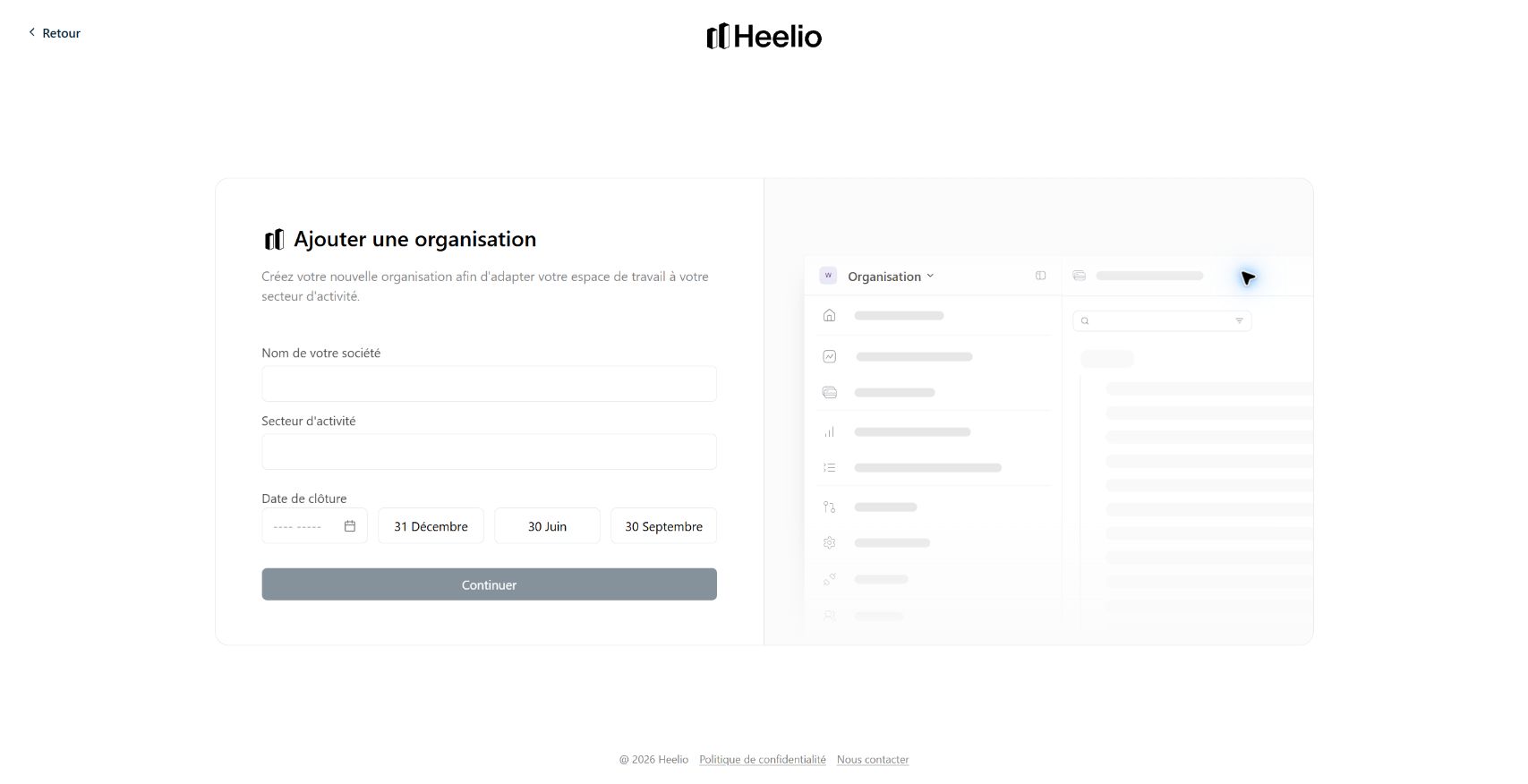Open the Nous contacter link

coord(873,760)
